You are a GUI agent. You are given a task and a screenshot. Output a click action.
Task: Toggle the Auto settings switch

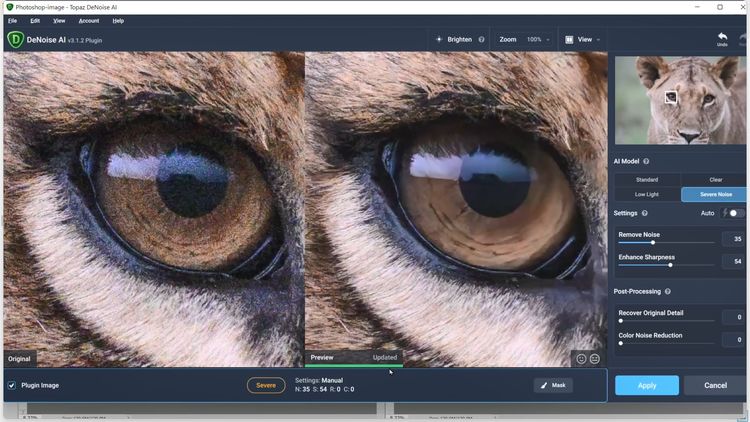click(735, 213)
